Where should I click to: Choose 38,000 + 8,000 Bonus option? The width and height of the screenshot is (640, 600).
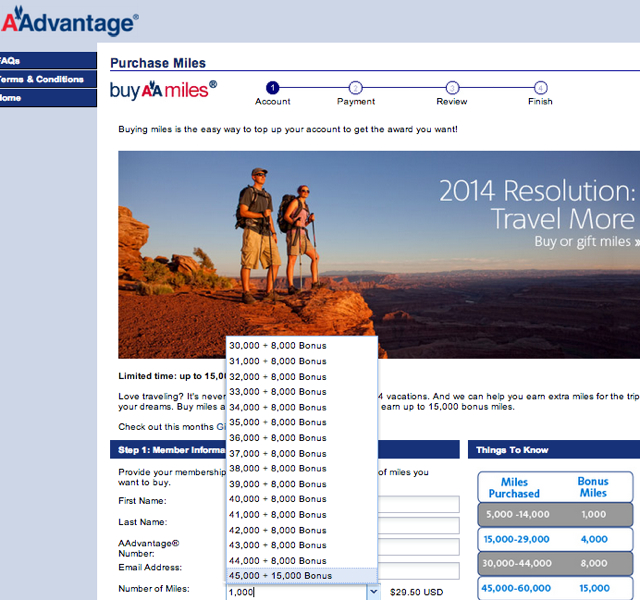(302, 469)
